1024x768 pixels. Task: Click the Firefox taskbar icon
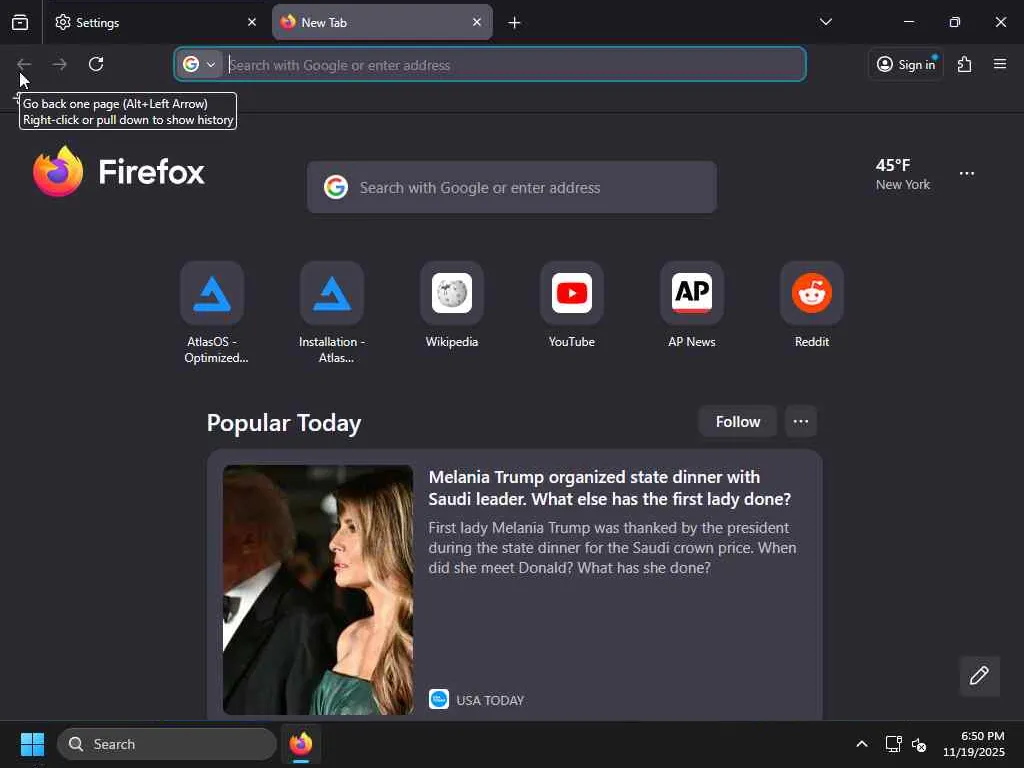(301, 744)
